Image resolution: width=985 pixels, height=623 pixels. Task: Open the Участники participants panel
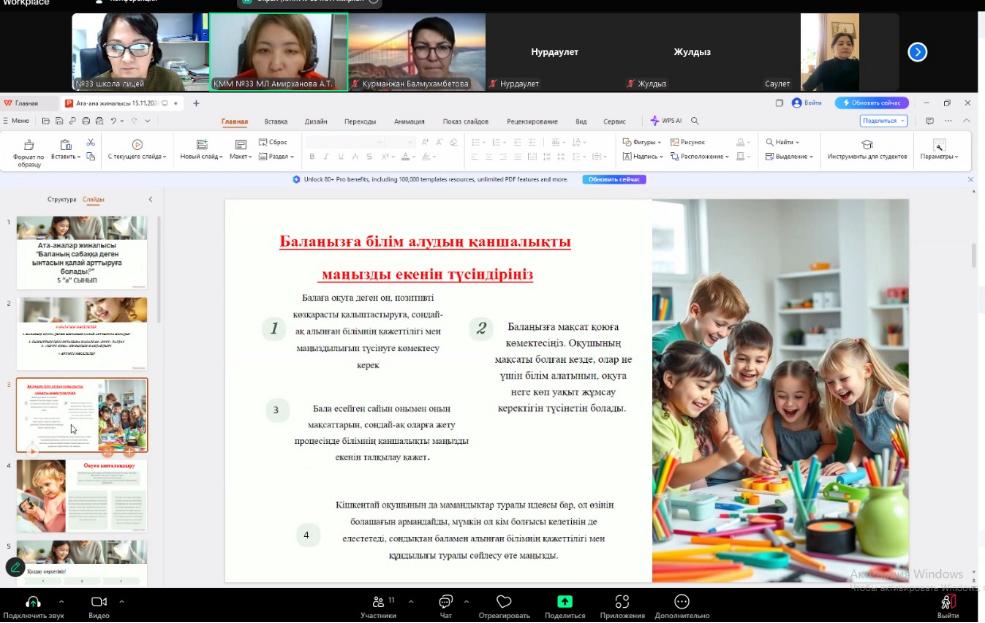pyautogui.click(x=378, y=602)
